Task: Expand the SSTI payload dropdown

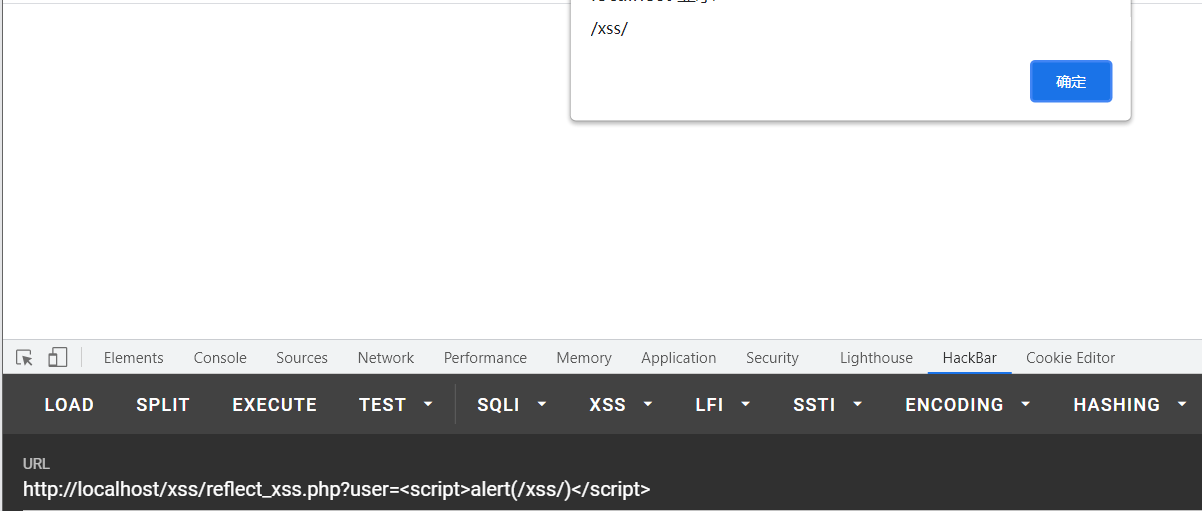Action: (x=828, y=405)
